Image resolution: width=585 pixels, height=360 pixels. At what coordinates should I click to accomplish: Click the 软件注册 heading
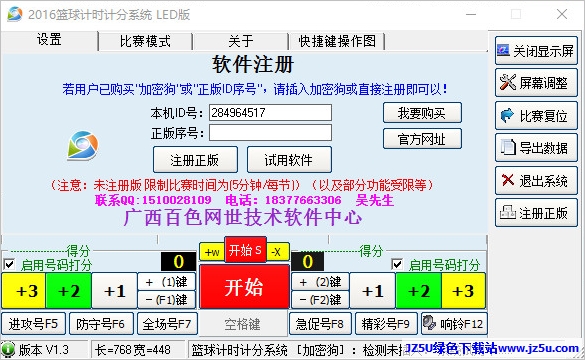coord(253,64)
